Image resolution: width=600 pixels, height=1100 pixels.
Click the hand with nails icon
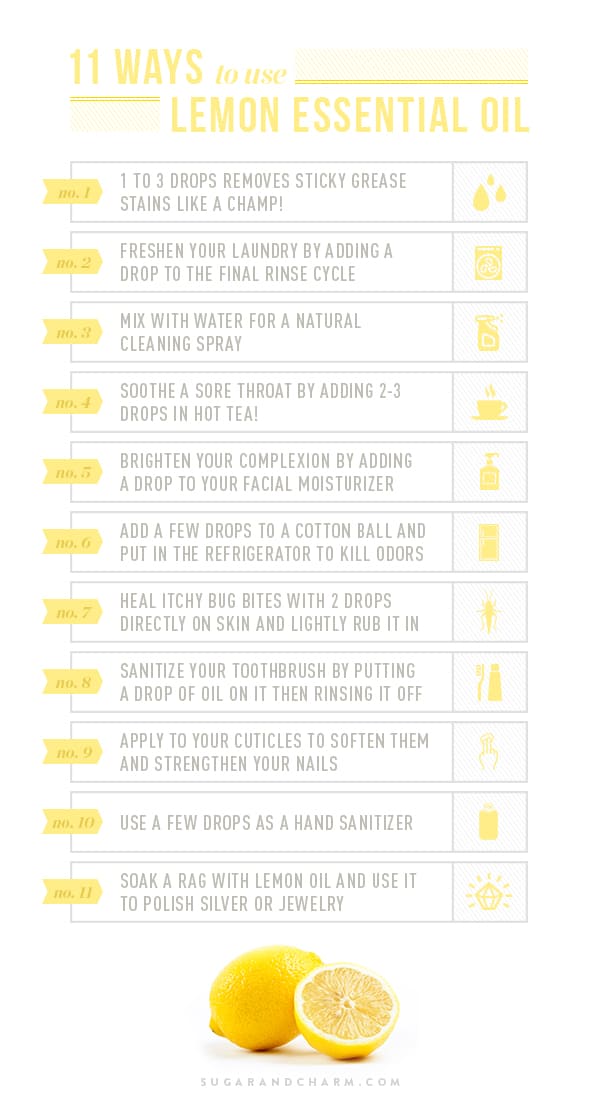point(488,752)
